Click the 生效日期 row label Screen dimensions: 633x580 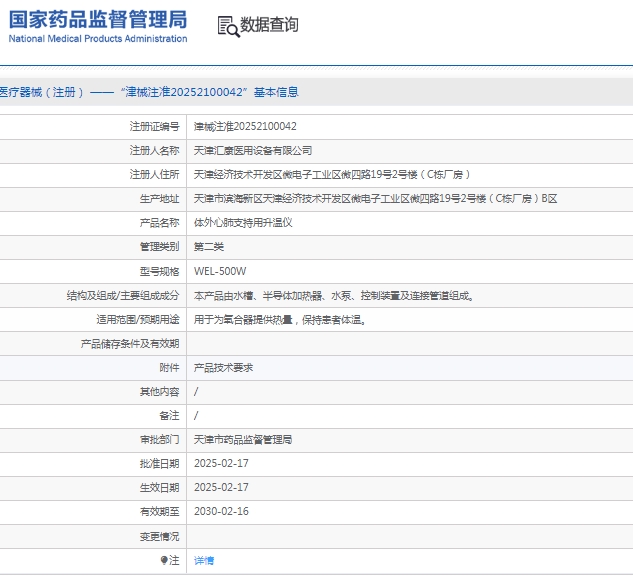159,488
